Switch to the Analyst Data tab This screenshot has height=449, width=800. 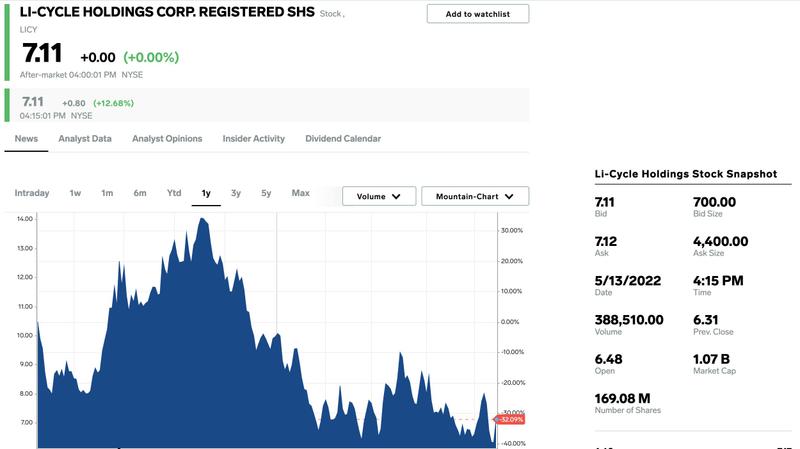click(85, 139)
